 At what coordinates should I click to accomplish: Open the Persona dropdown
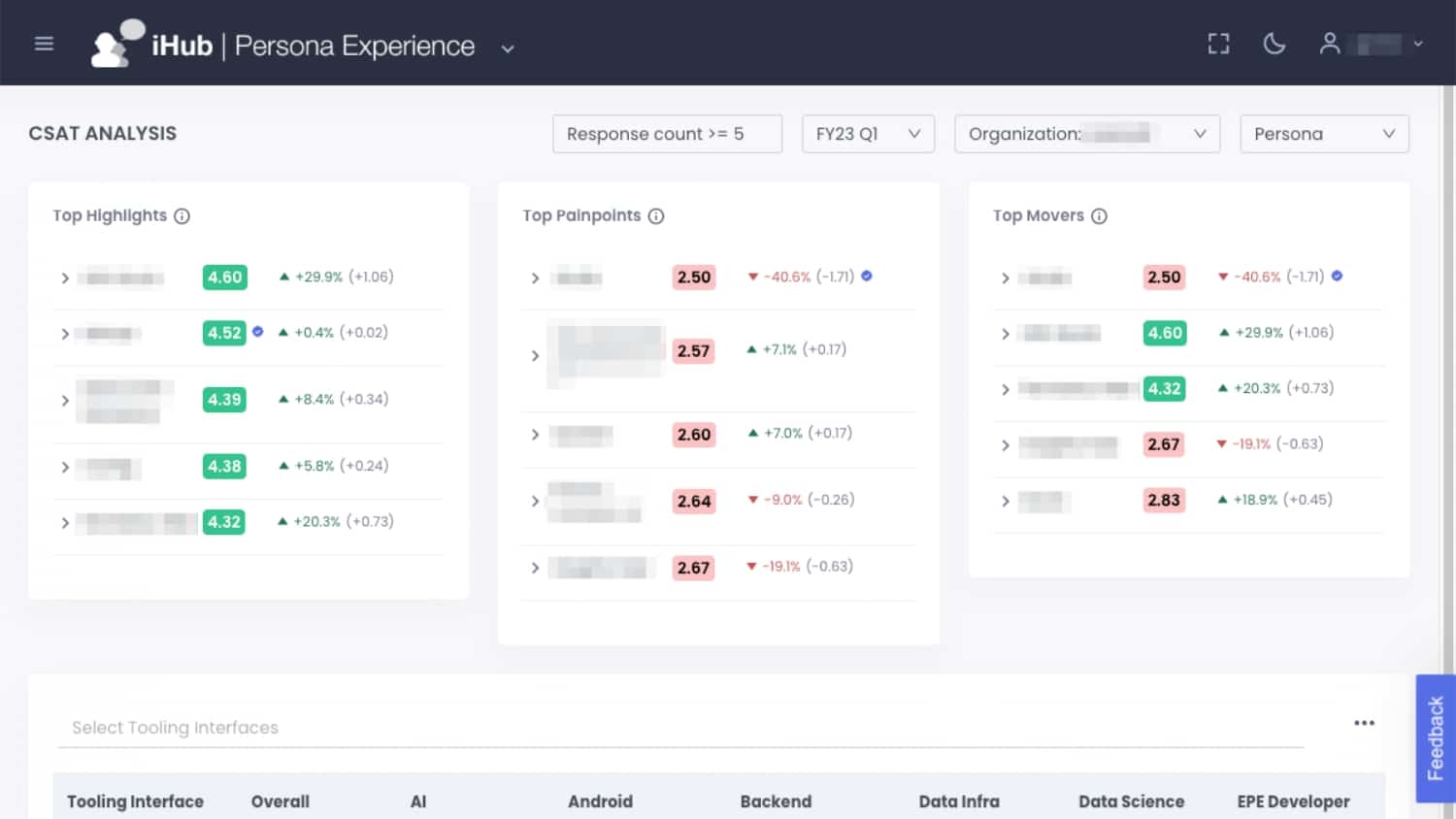click(x=1324, y=134)
